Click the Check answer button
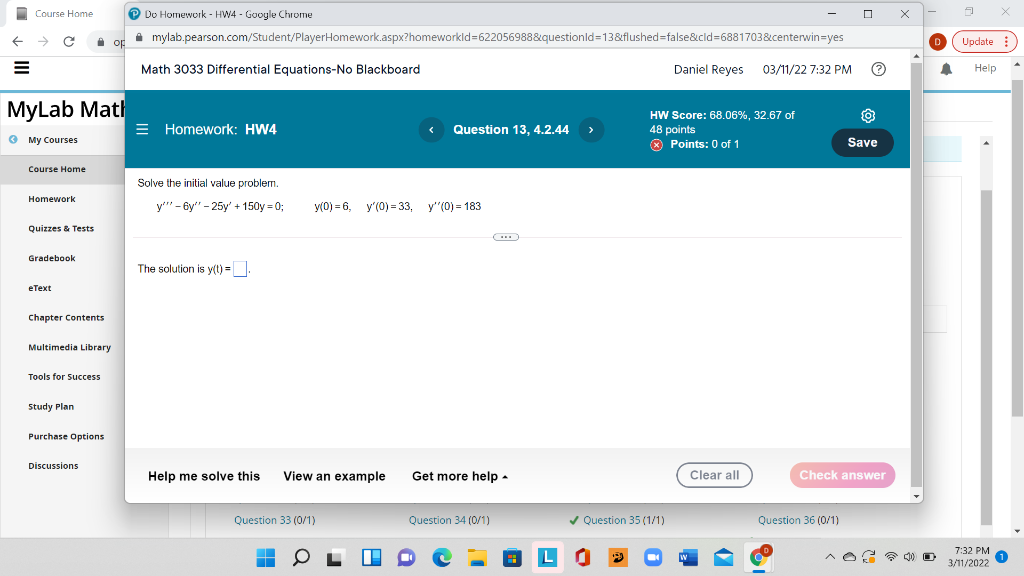Screen dimensions: 1024x576 tap(842, 475)
